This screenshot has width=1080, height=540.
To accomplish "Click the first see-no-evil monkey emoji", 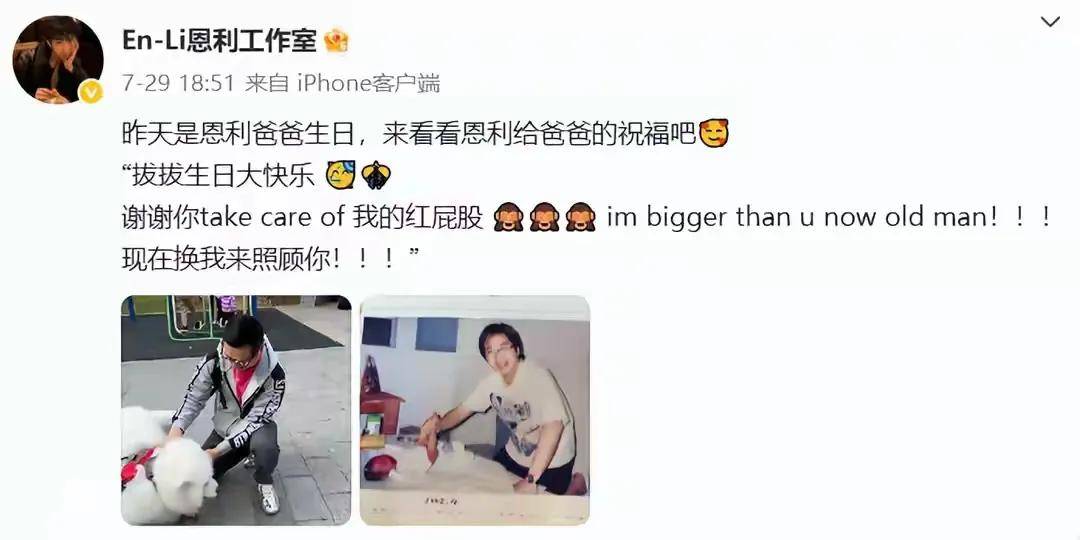I will pos(509,217).
